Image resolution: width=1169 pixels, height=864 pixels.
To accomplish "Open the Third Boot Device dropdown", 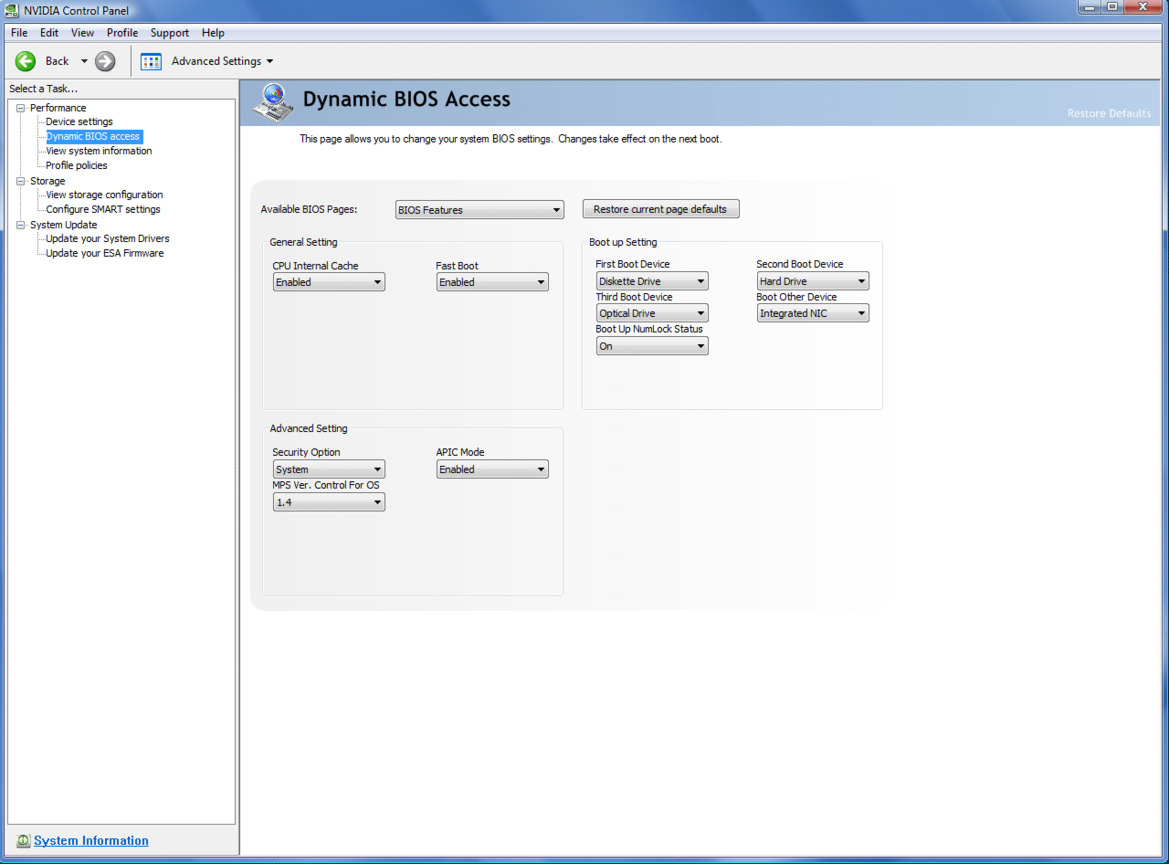I will [652, 313].
